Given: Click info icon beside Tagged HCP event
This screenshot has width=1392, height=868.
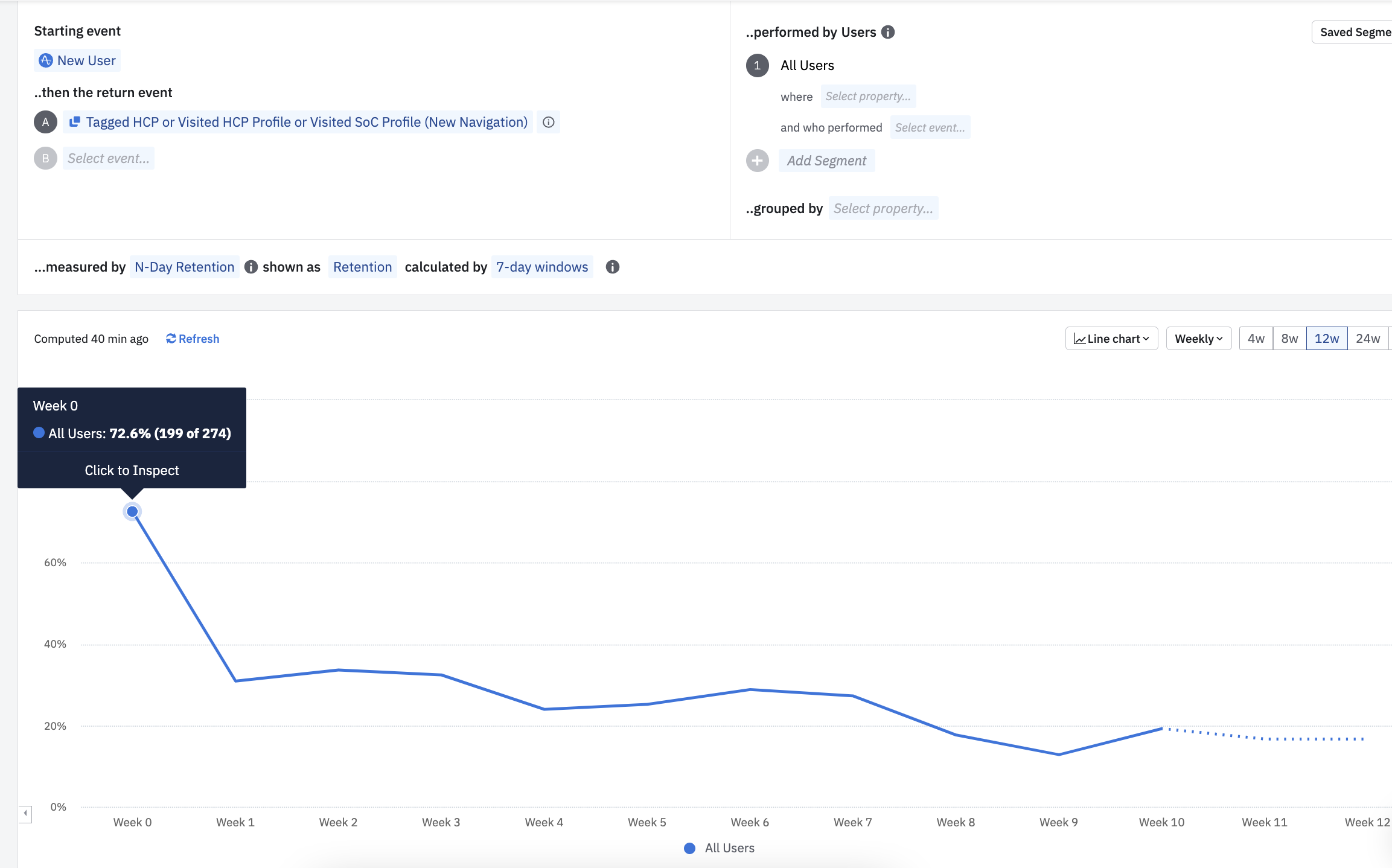Looking at the screenshot, I should click(548, 122).
